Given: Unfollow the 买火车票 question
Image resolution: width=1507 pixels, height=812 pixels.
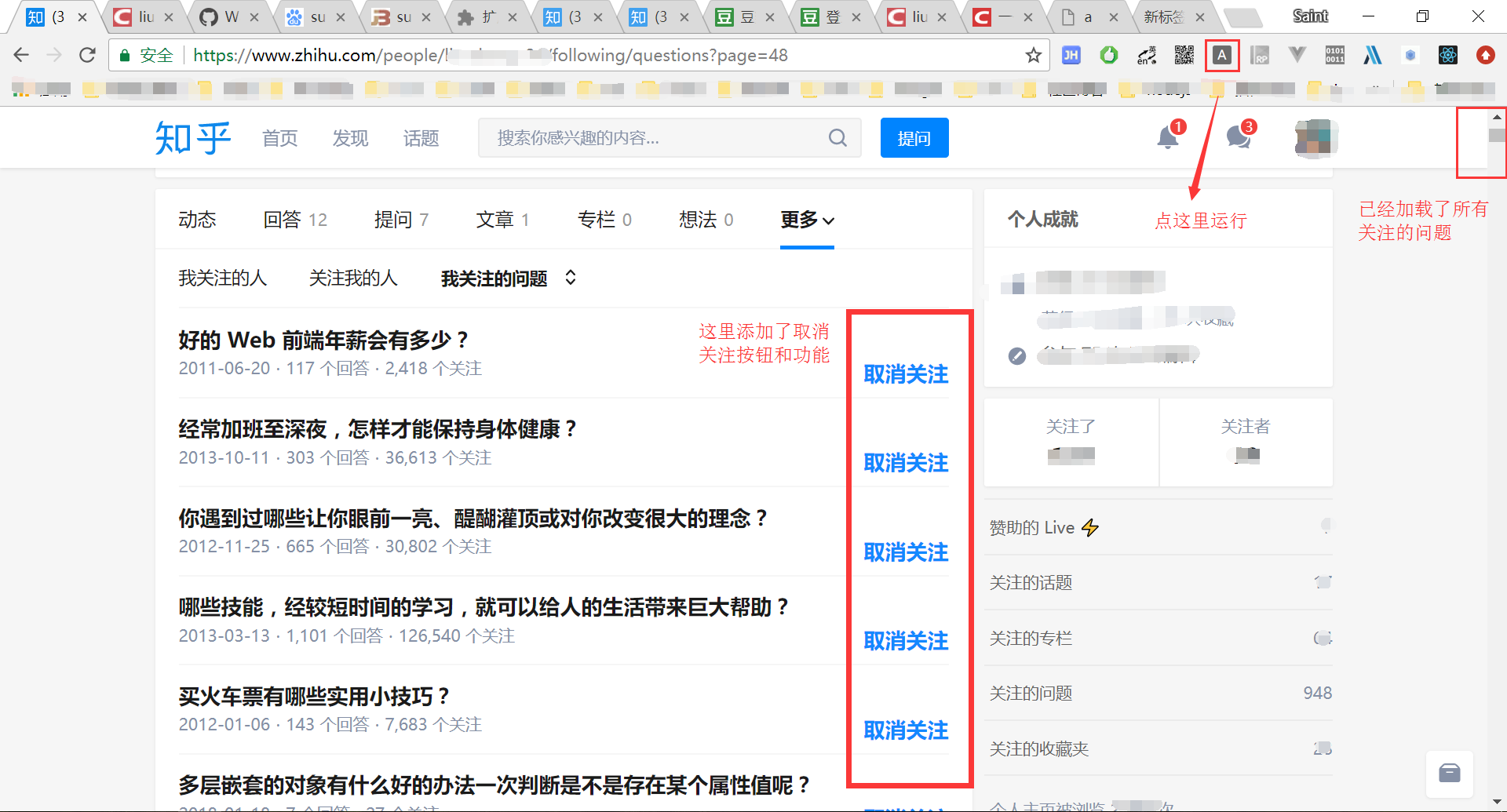Looking at the screenshot, I should click(906, 730).
